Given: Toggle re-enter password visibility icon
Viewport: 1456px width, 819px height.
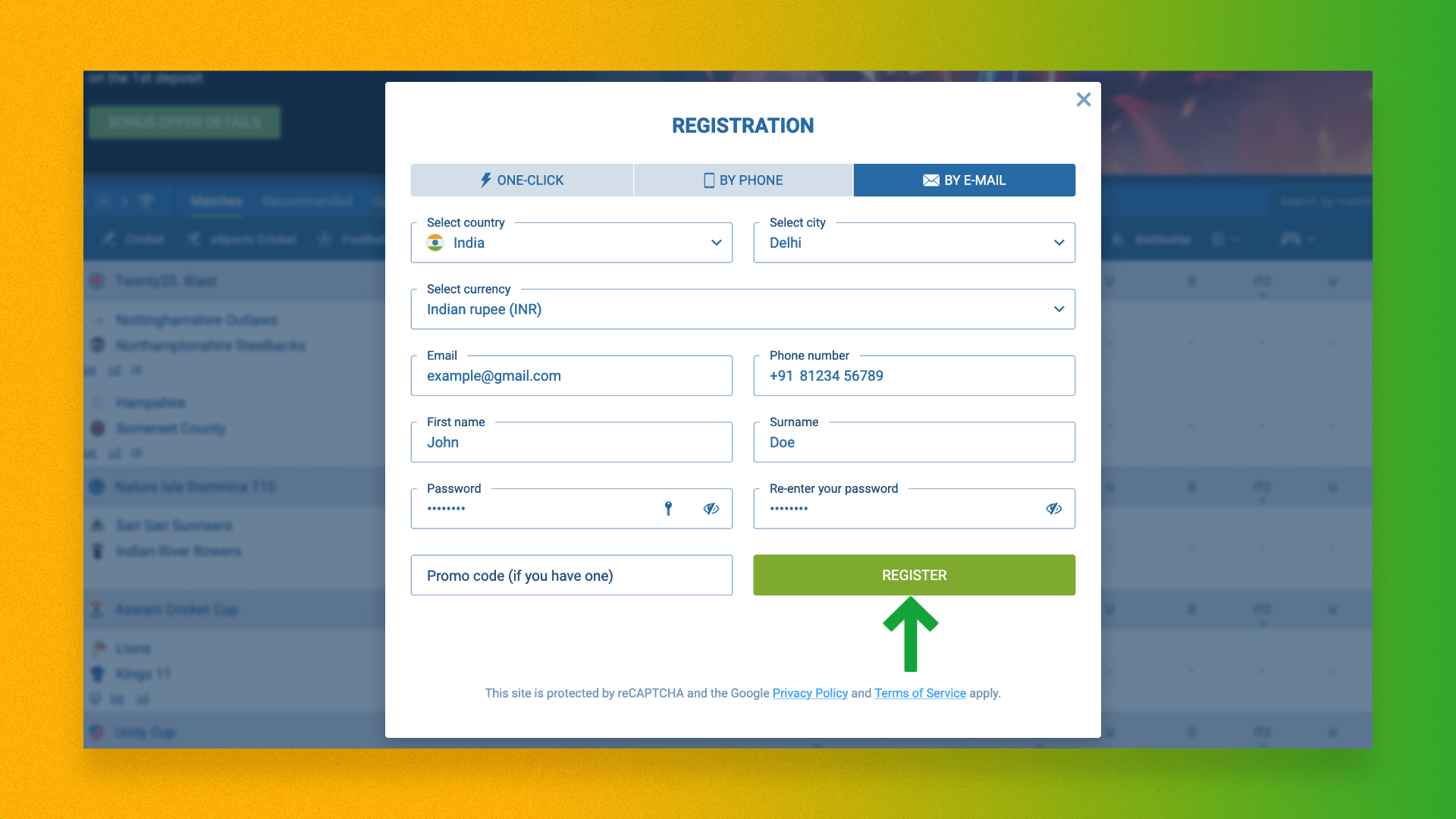Looking at the screenshot, I should tap(1053, 508).
